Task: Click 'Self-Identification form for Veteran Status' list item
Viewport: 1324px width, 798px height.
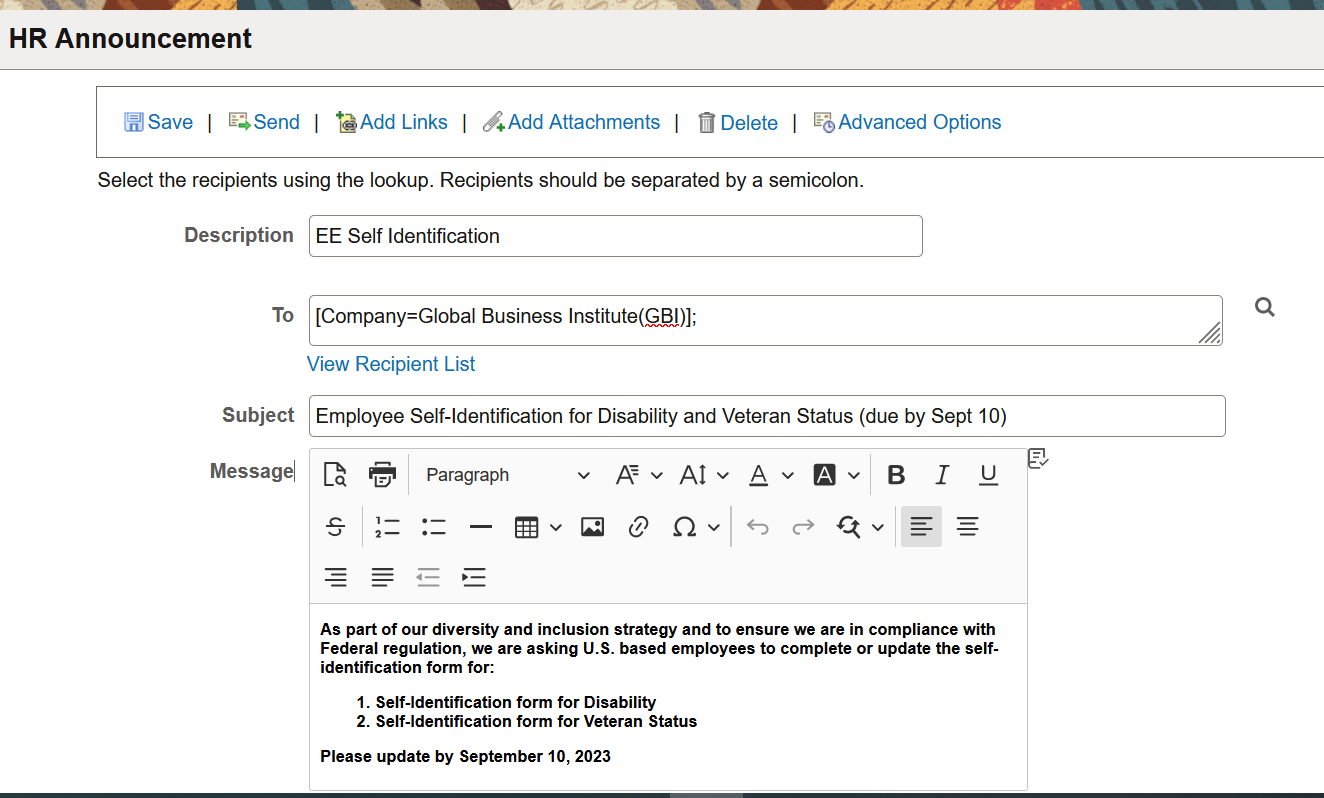Action: 536,721
